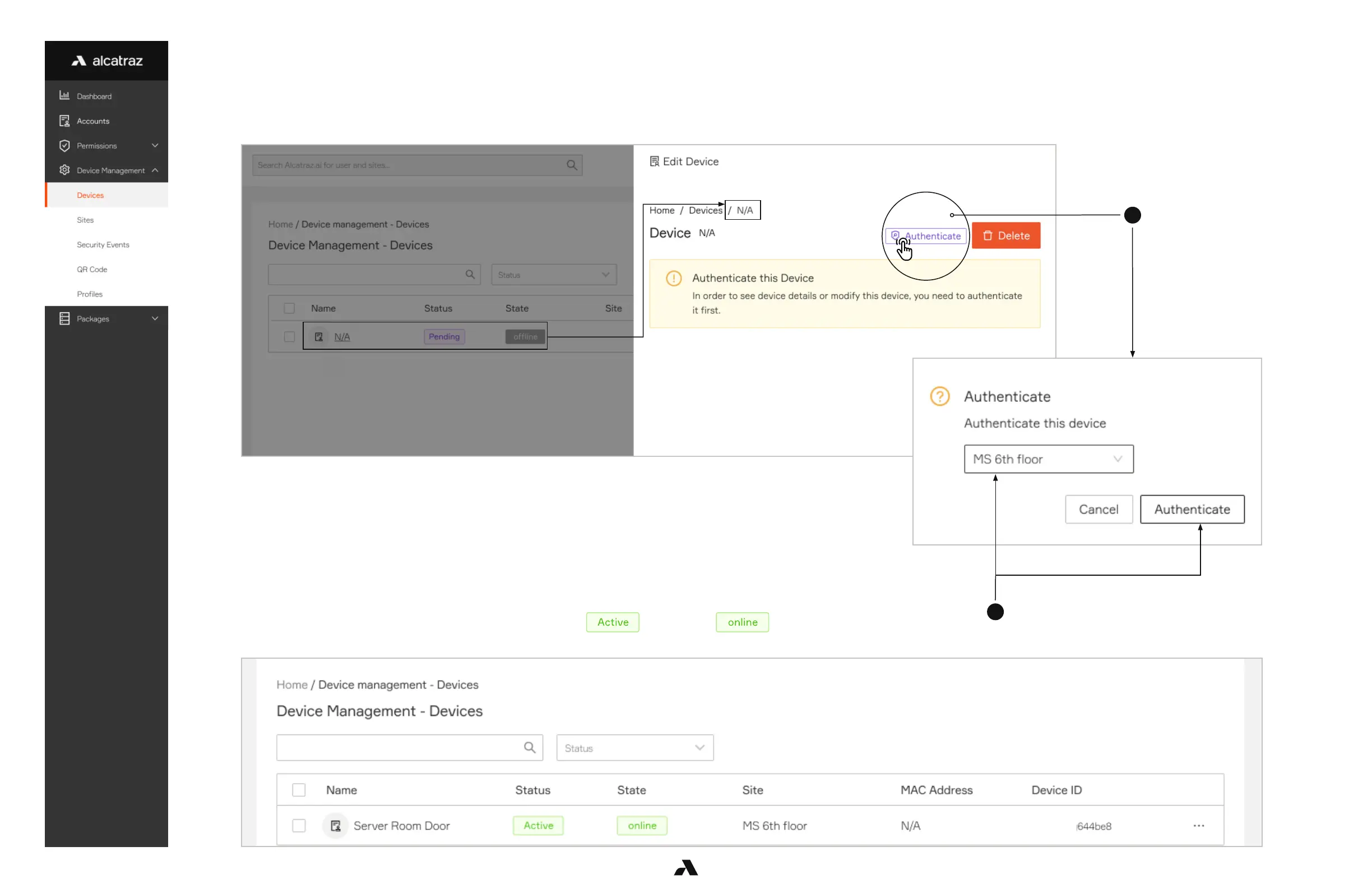Click the green Active status badge for Server Room Door

coord(538,826)
